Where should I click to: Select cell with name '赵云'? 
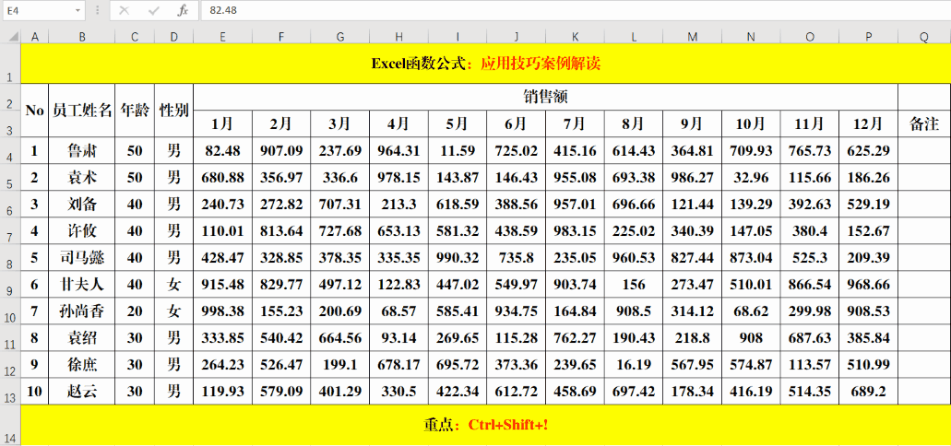(x=82, y=391)
